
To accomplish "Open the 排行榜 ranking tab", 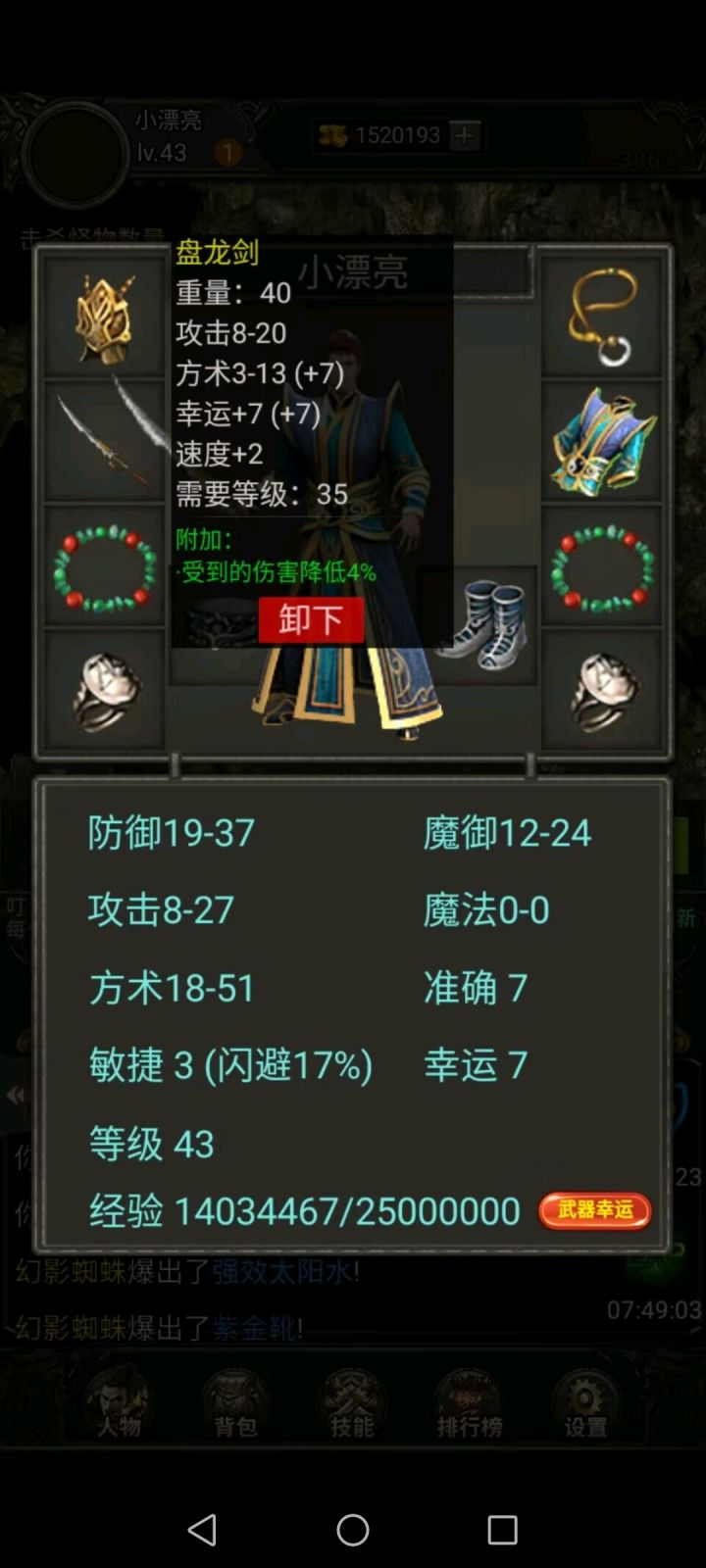I will pos(470,1403).
